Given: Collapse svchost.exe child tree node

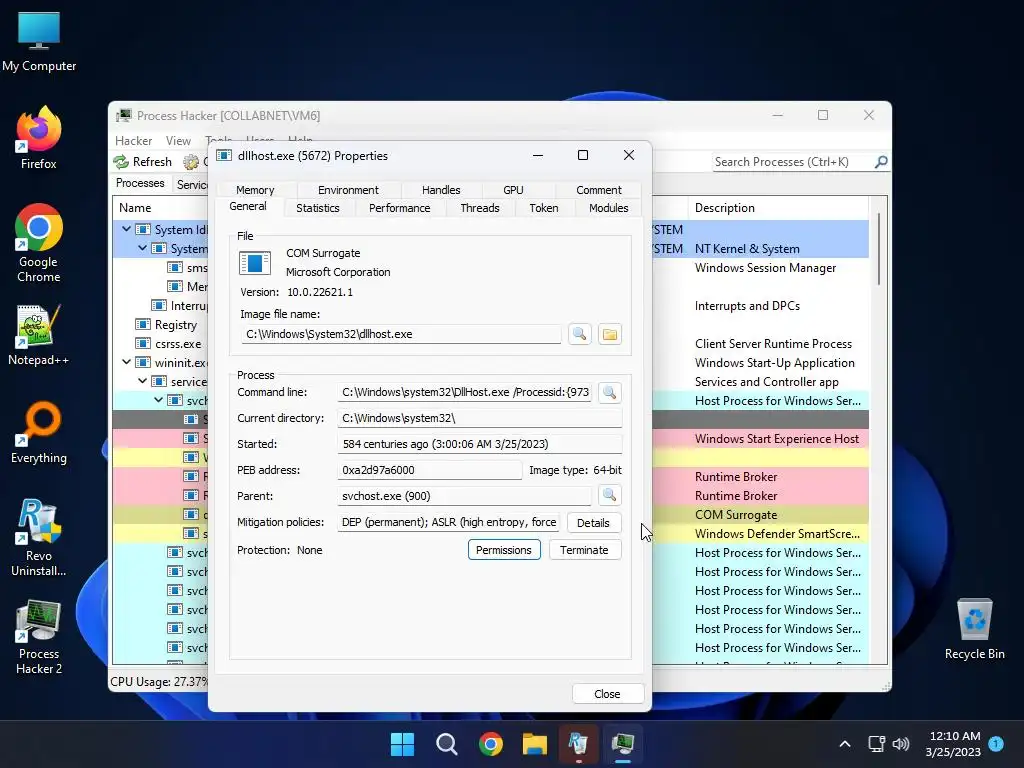Looking at the screenshot, I should pos(158,400).
